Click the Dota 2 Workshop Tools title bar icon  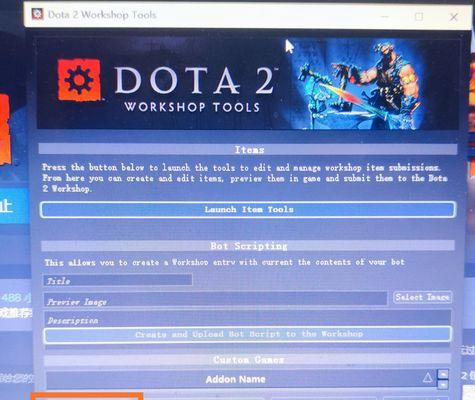click(37, 14)
